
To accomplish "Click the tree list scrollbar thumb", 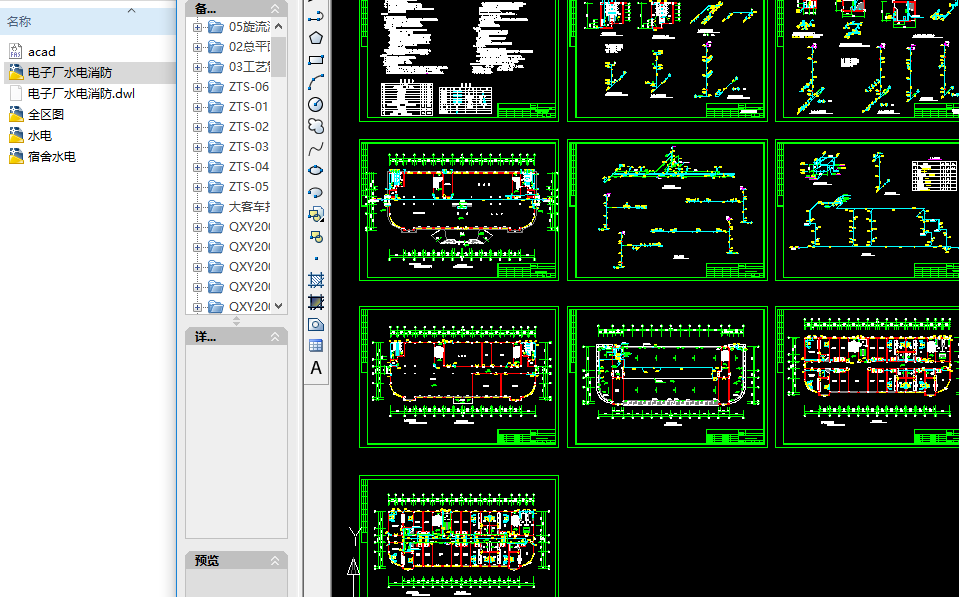I will pos(279,57).
